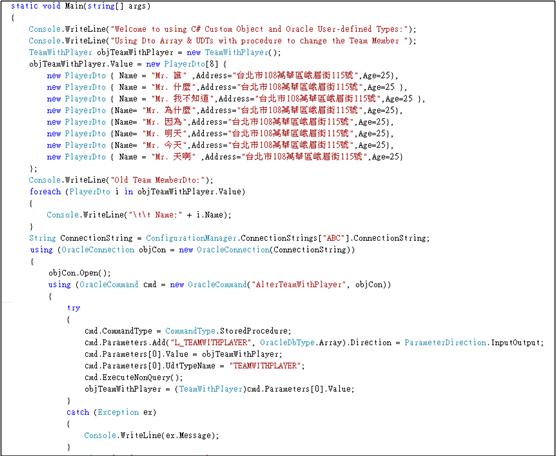Click the PlayerDto line with 'Mr. 為什麼'
The height and width of the screenshot is (456, 556).
225,111
